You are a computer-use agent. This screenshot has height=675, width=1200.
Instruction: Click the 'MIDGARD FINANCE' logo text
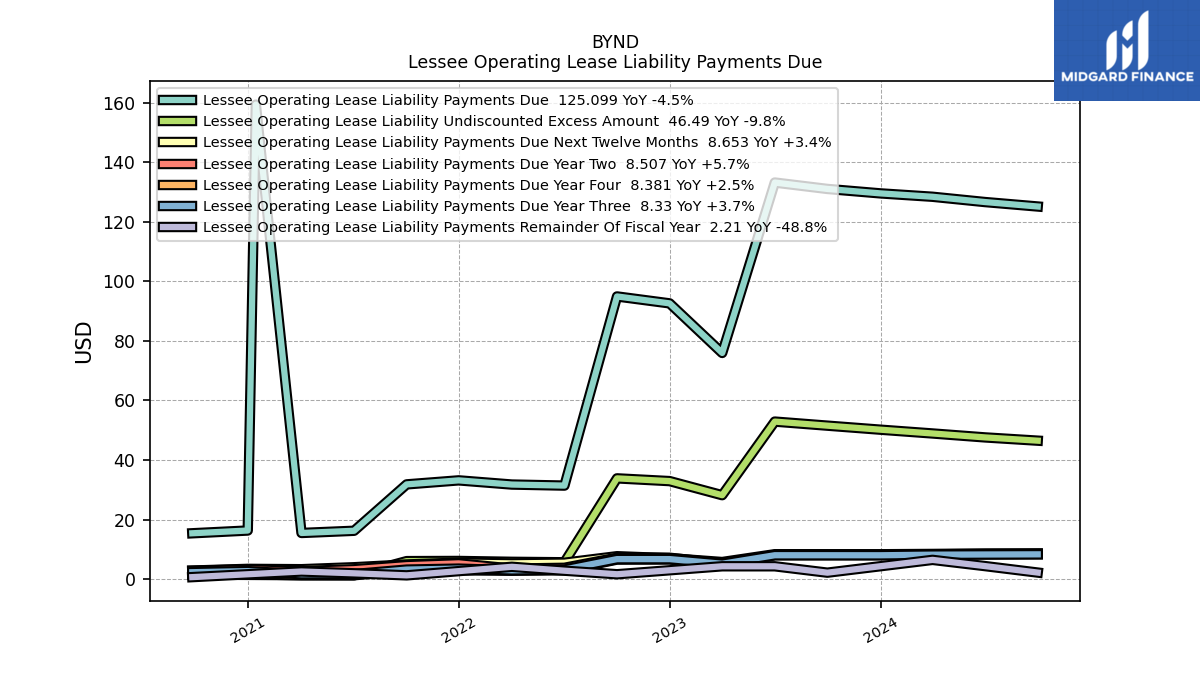[1127, 76]
